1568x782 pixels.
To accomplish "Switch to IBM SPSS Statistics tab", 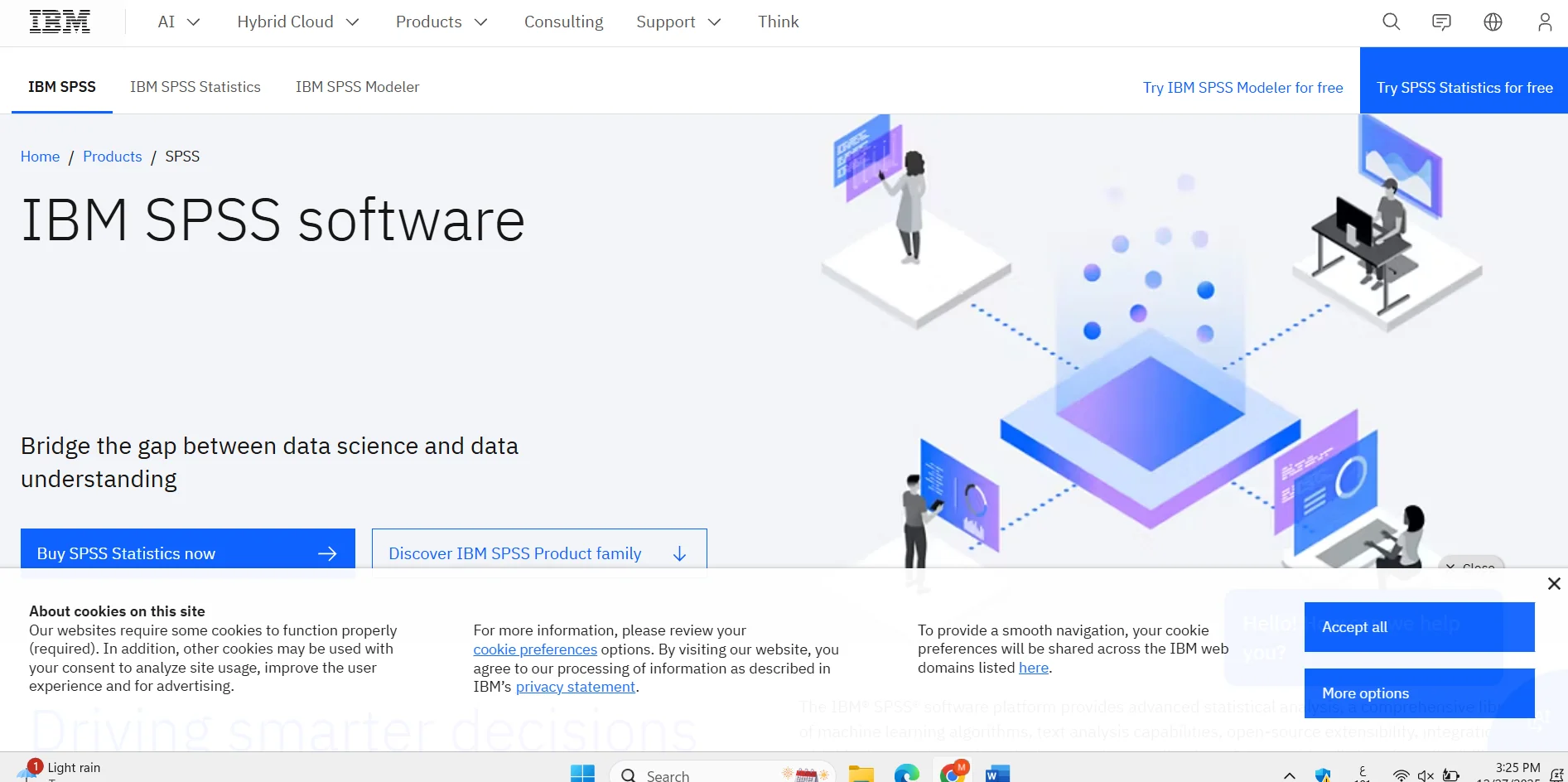I will [x=195, y=87].
